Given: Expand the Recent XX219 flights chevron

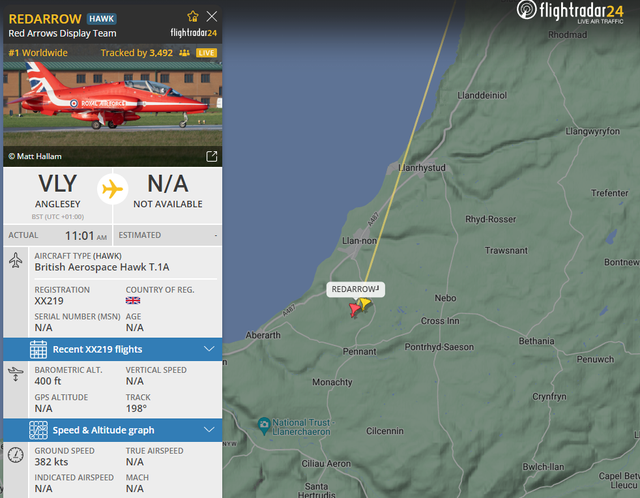Looking at the screenshot, I should [x=209, y=349].
